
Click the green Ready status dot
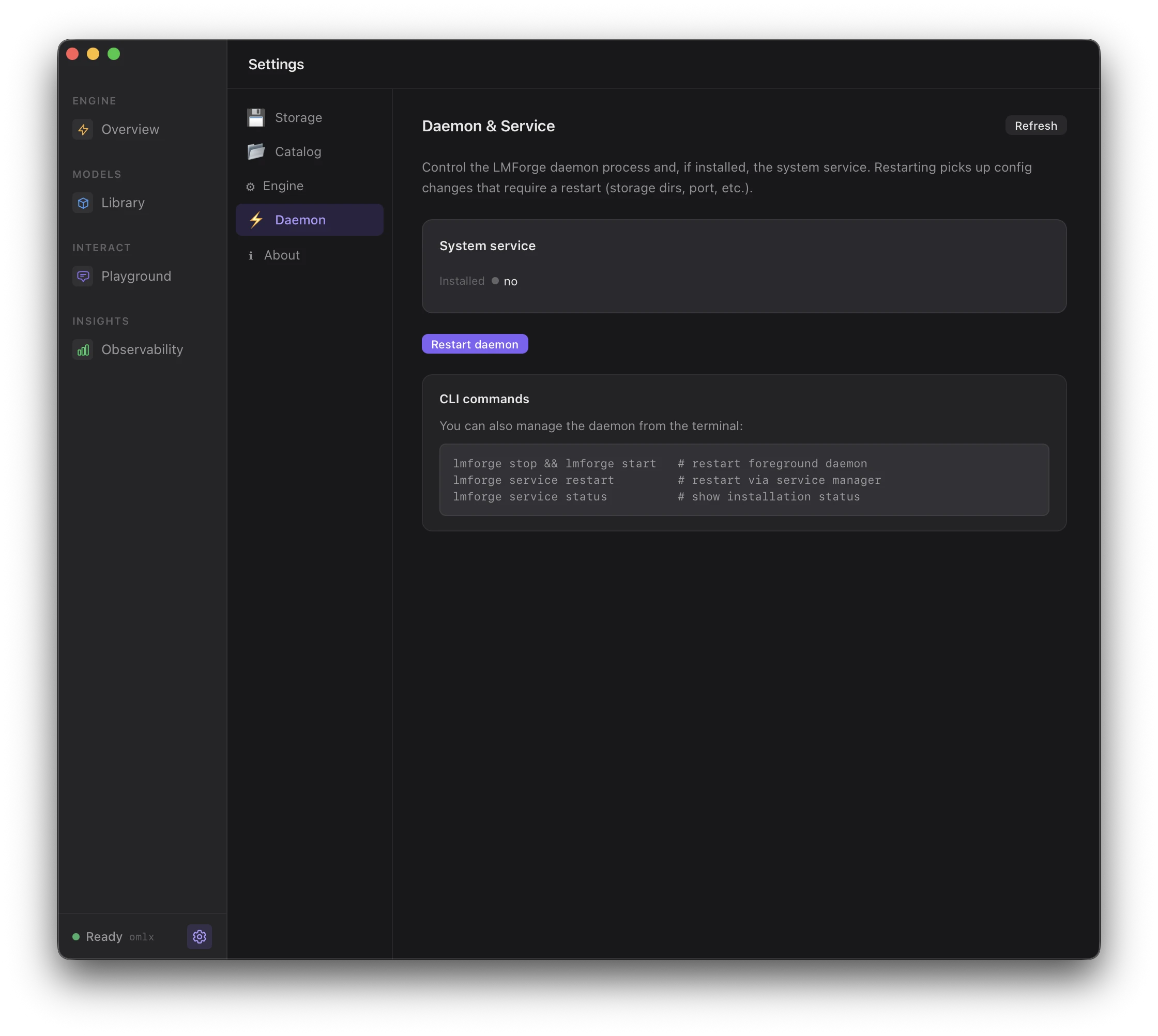pyautogui.click(x=75, y=936)
